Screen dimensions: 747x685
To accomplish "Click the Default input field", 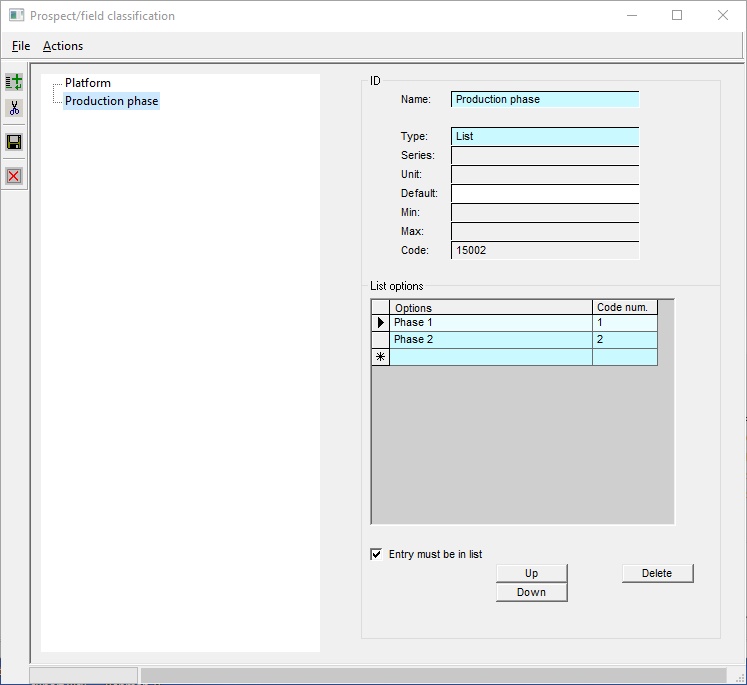I will pos(544,193).
